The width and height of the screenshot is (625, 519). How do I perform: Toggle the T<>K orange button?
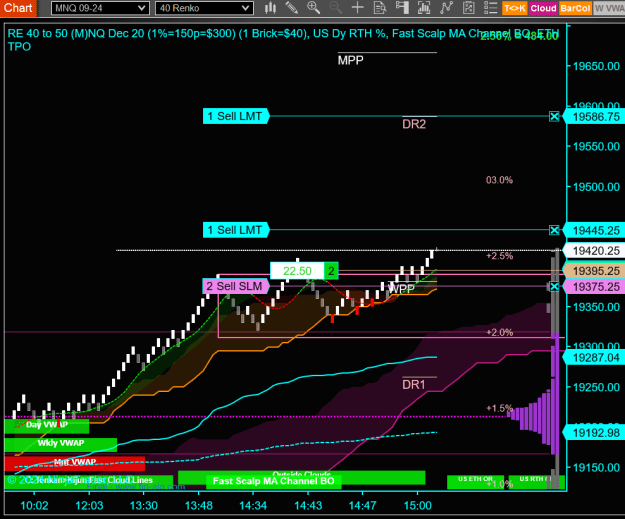click(515, 8)
